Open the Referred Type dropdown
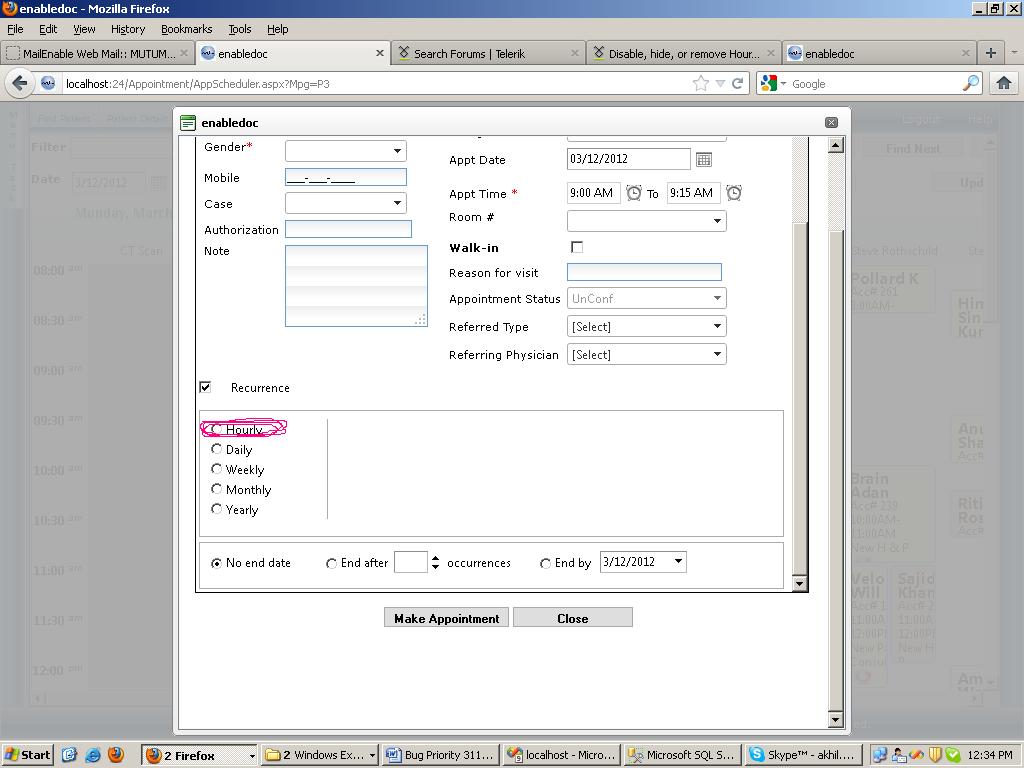Screen dimensions: 1024x768 (x=647, y=327)
